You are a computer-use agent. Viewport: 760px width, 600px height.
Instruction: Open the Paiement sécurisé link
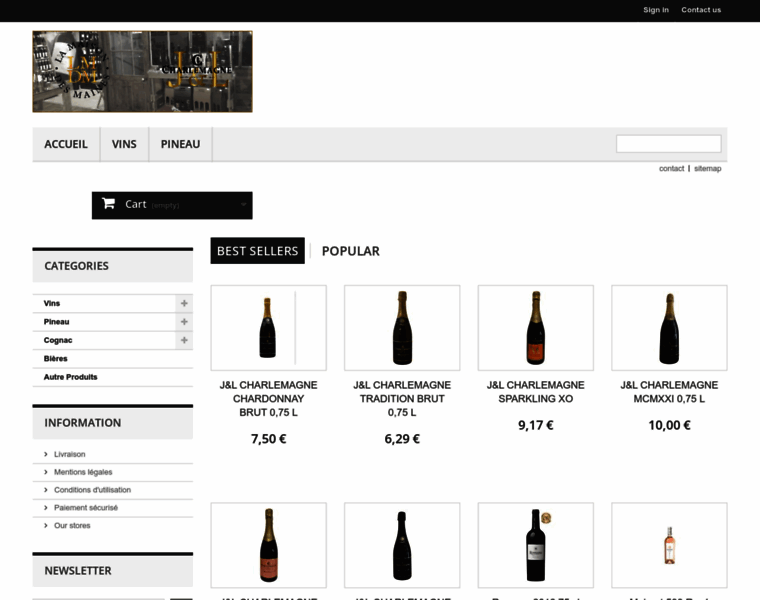tap(86, 508)
